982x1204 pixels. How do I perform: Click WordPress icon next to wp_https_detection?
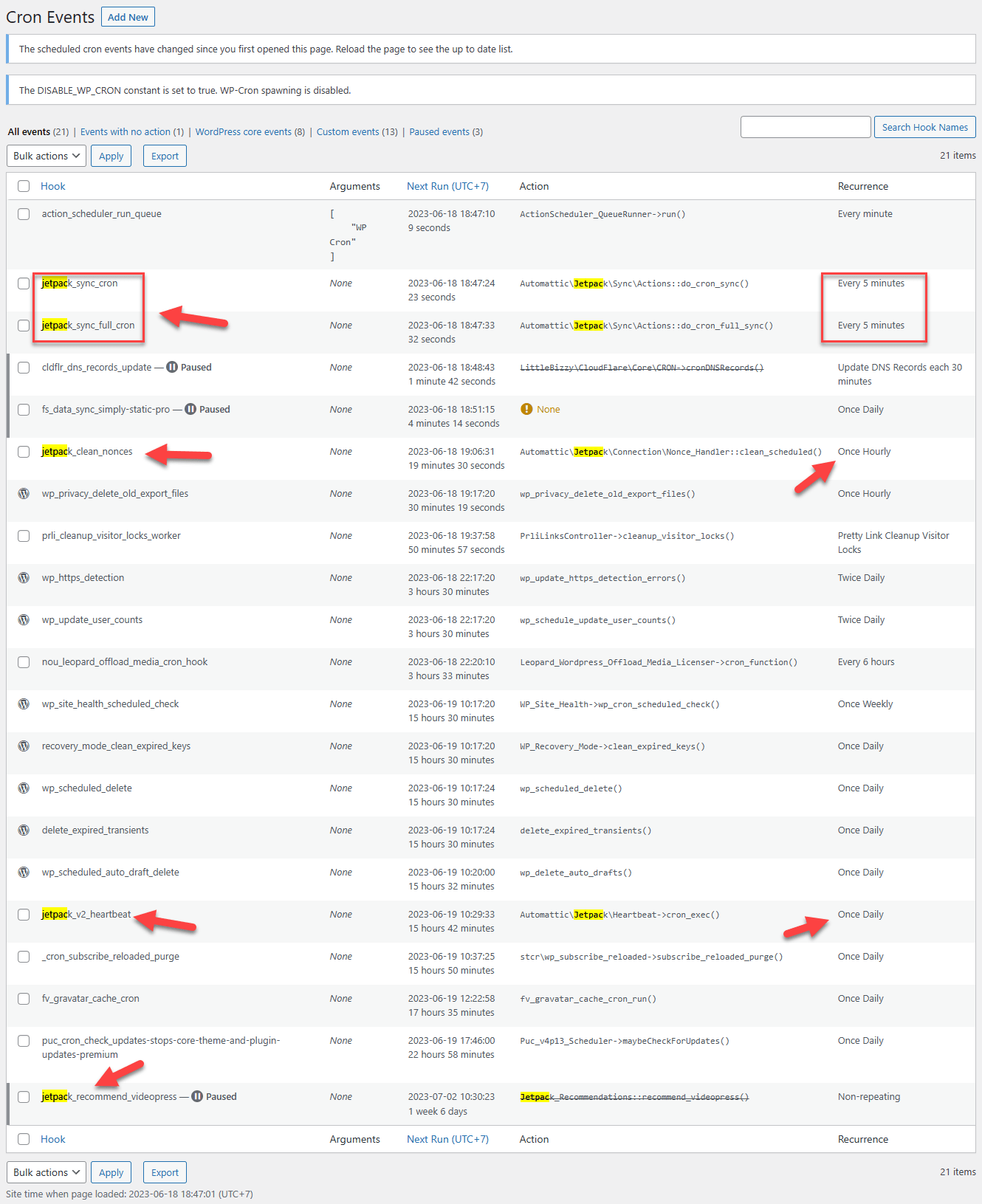24,577
